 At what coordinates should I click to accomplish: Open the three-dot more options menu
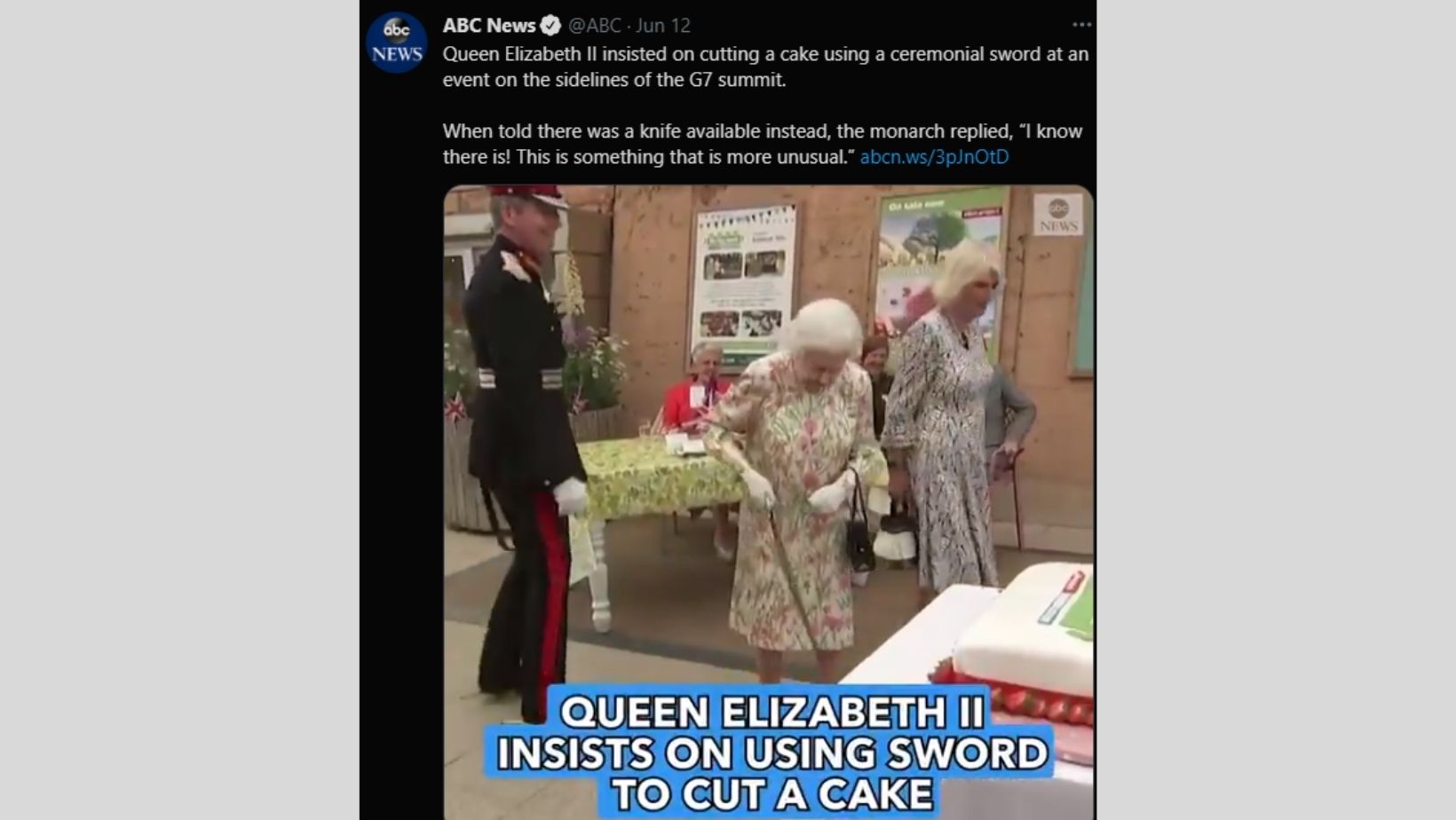click(1081, 25)
